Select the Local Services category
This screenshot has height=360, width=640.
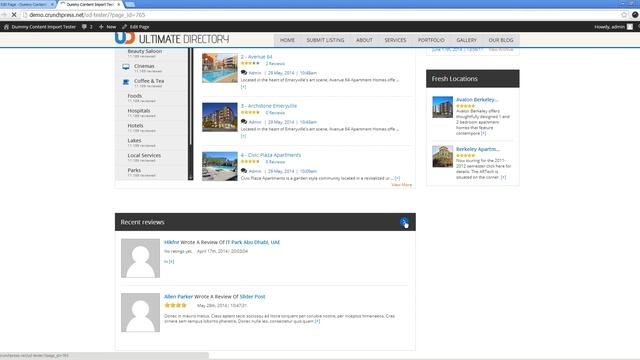click(144, 156)
